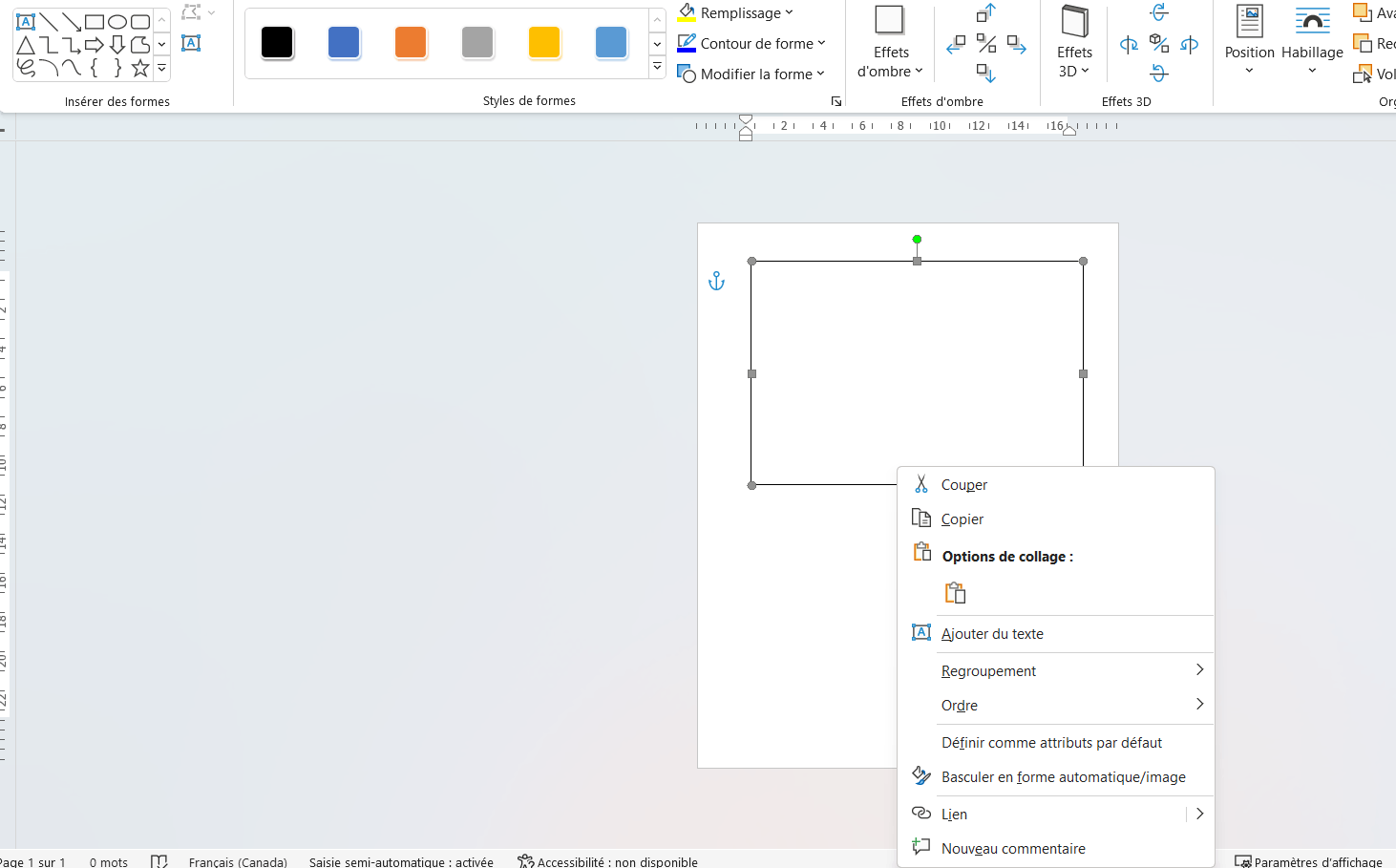Open the Modifier la forme dropdown
1396x868 pixels.
coord(751,74)
